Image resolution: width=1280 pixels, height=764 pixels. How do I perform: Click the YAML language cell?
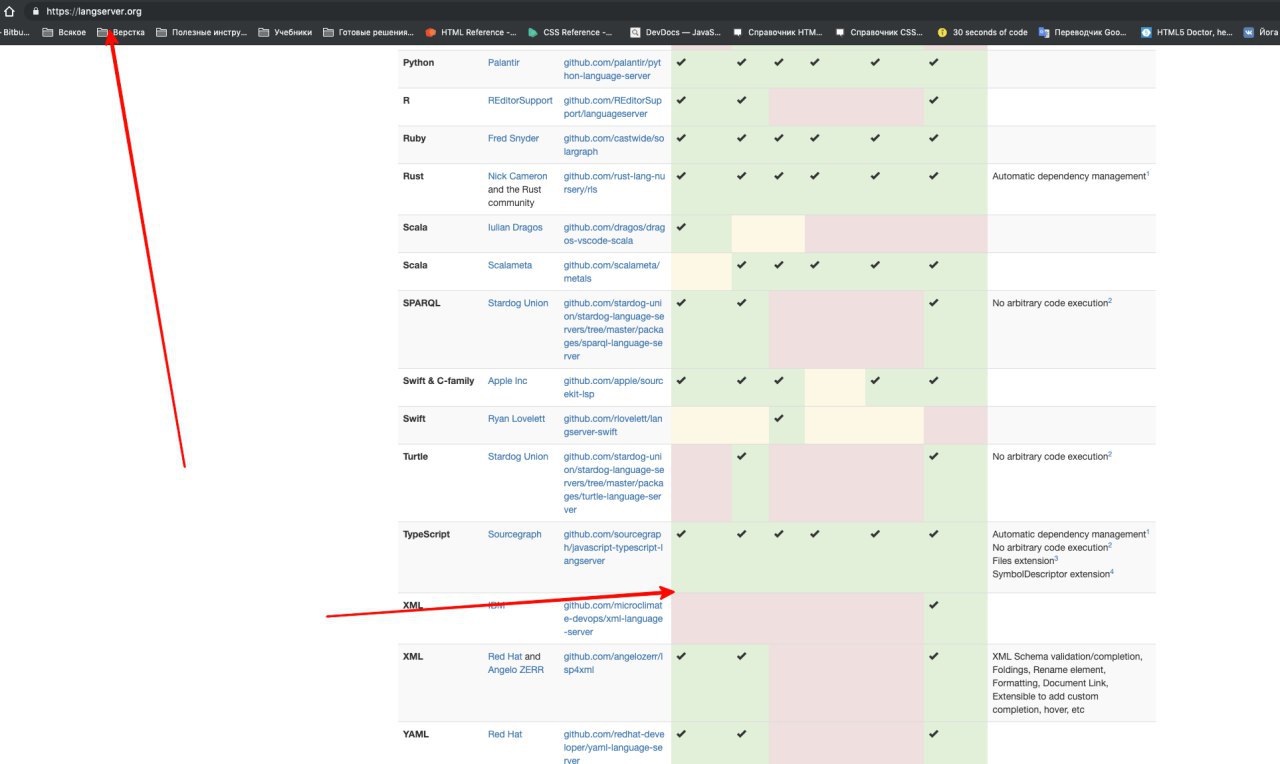(x=440, y=743)
